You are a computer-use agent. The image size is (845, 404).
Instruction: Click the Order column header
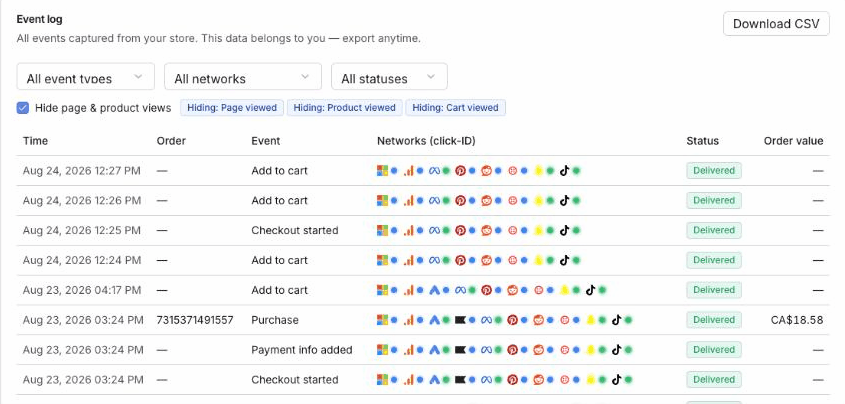[x=171, y=141]
